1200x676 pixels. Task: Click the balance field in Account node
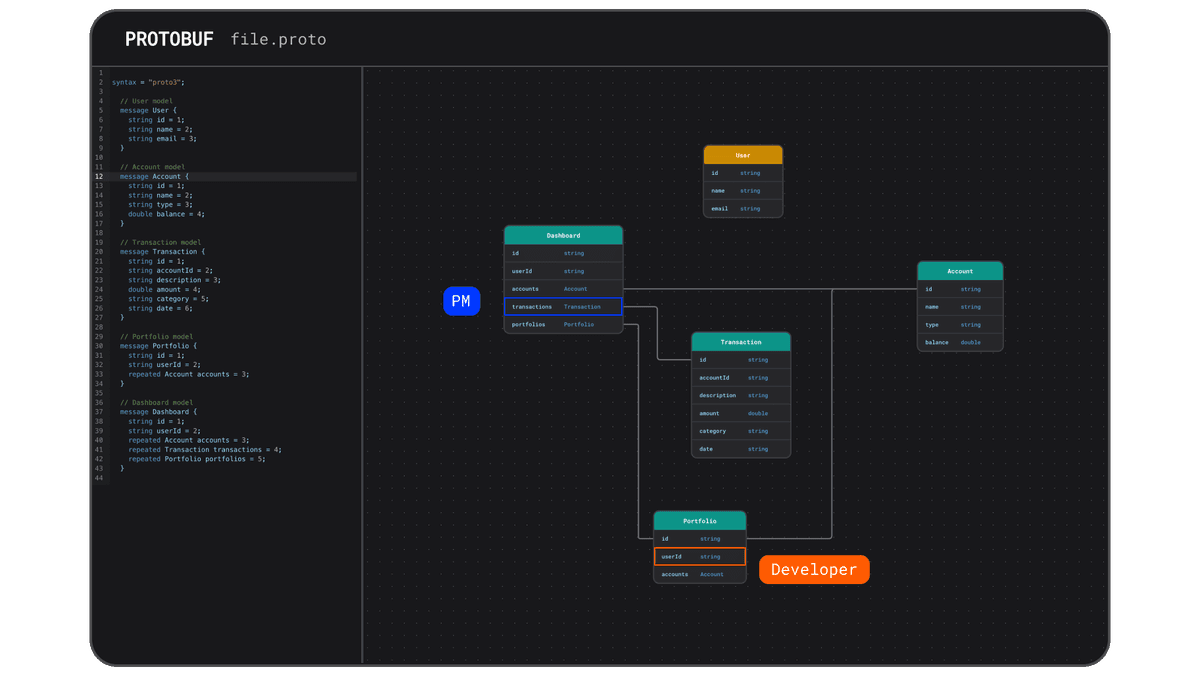coord(960,342)
